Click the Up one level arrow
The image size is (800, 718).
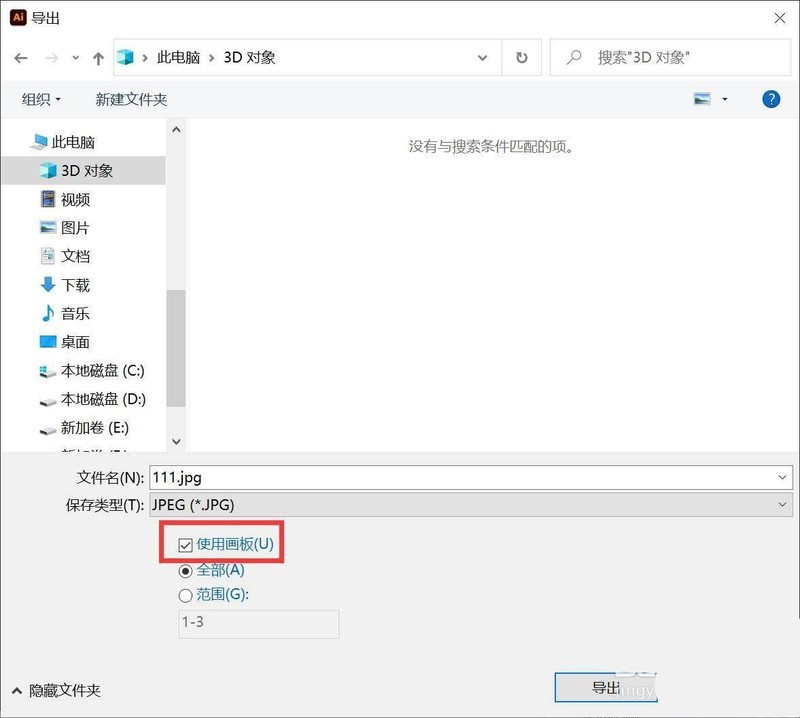(98, 58)
